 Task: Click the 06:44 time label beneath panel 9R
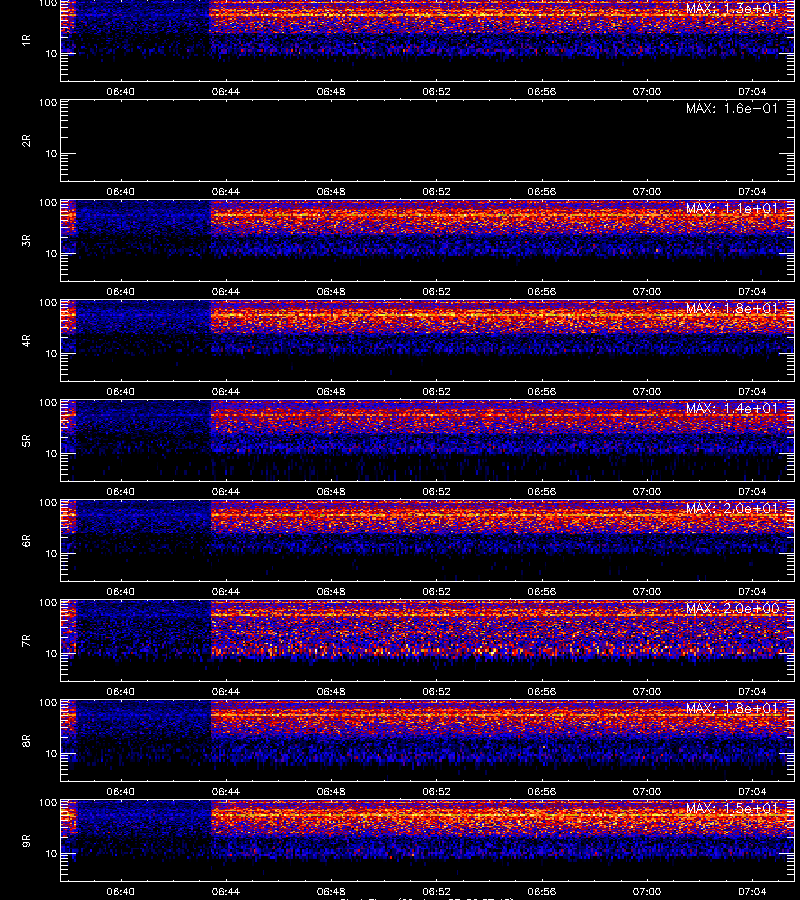(x=226, y=892)
